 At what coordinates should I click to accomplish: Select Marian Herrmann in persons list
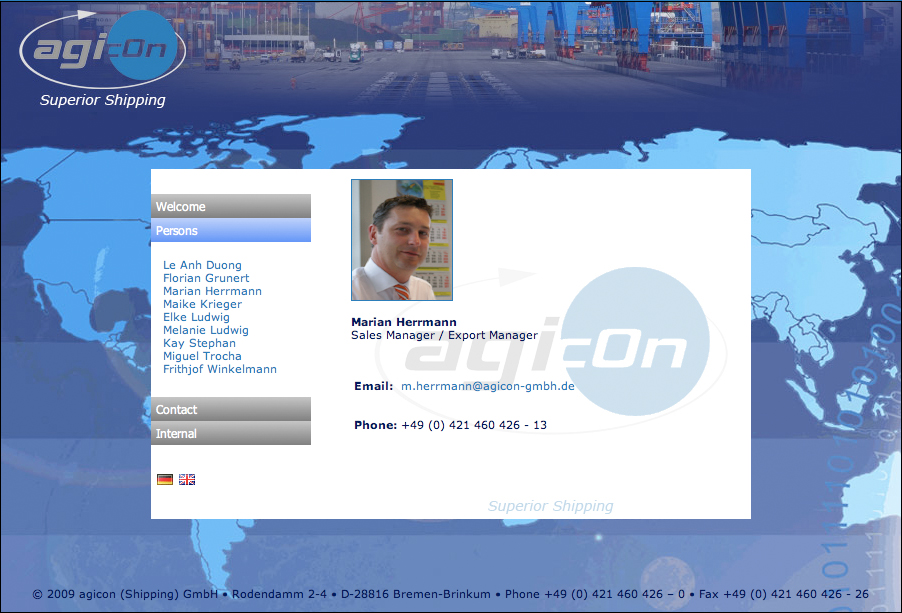pyautogui.click(x=212, y=292)
